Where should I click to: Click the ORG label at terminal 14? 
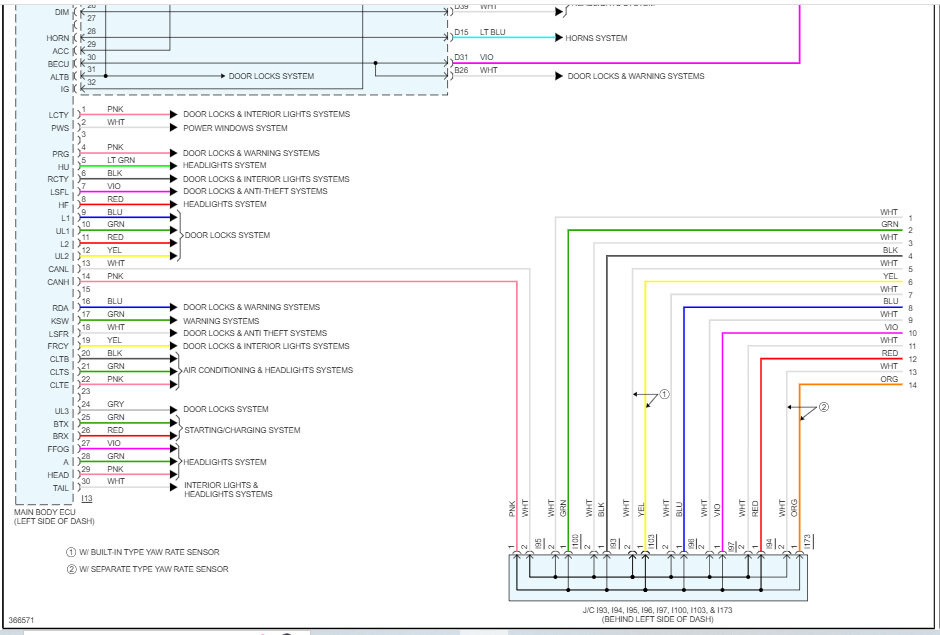889,379
